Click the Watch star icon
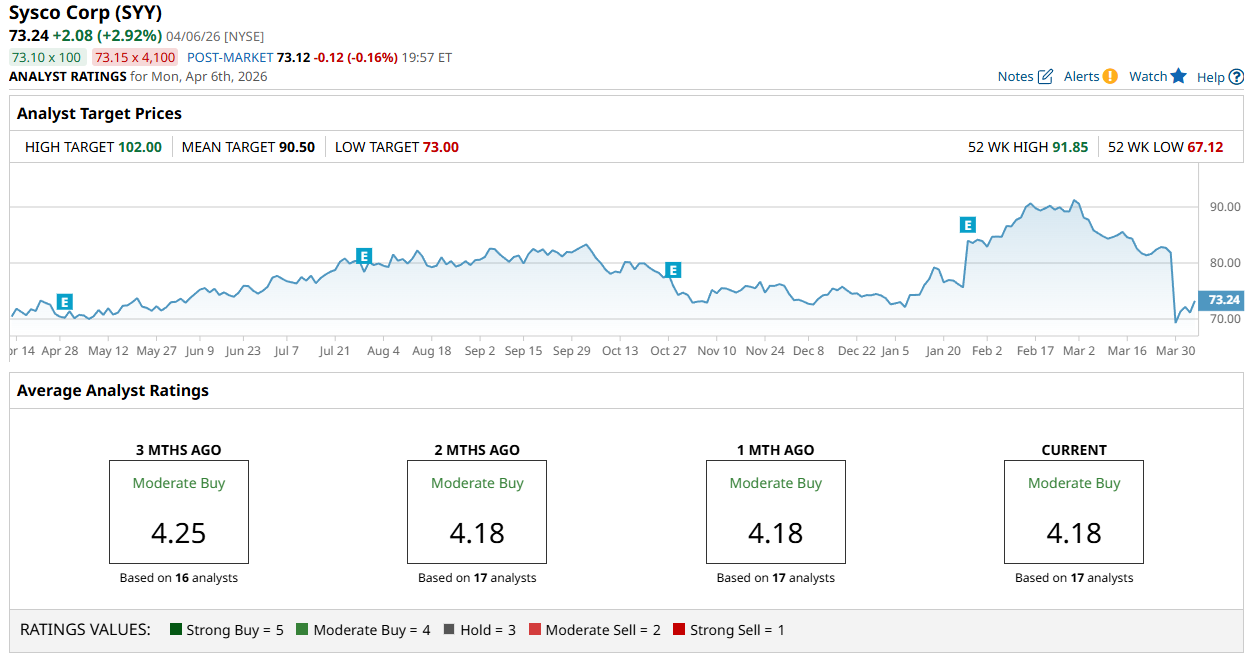The width and height of the screenshot is (1260, 662). [1178, 76]
